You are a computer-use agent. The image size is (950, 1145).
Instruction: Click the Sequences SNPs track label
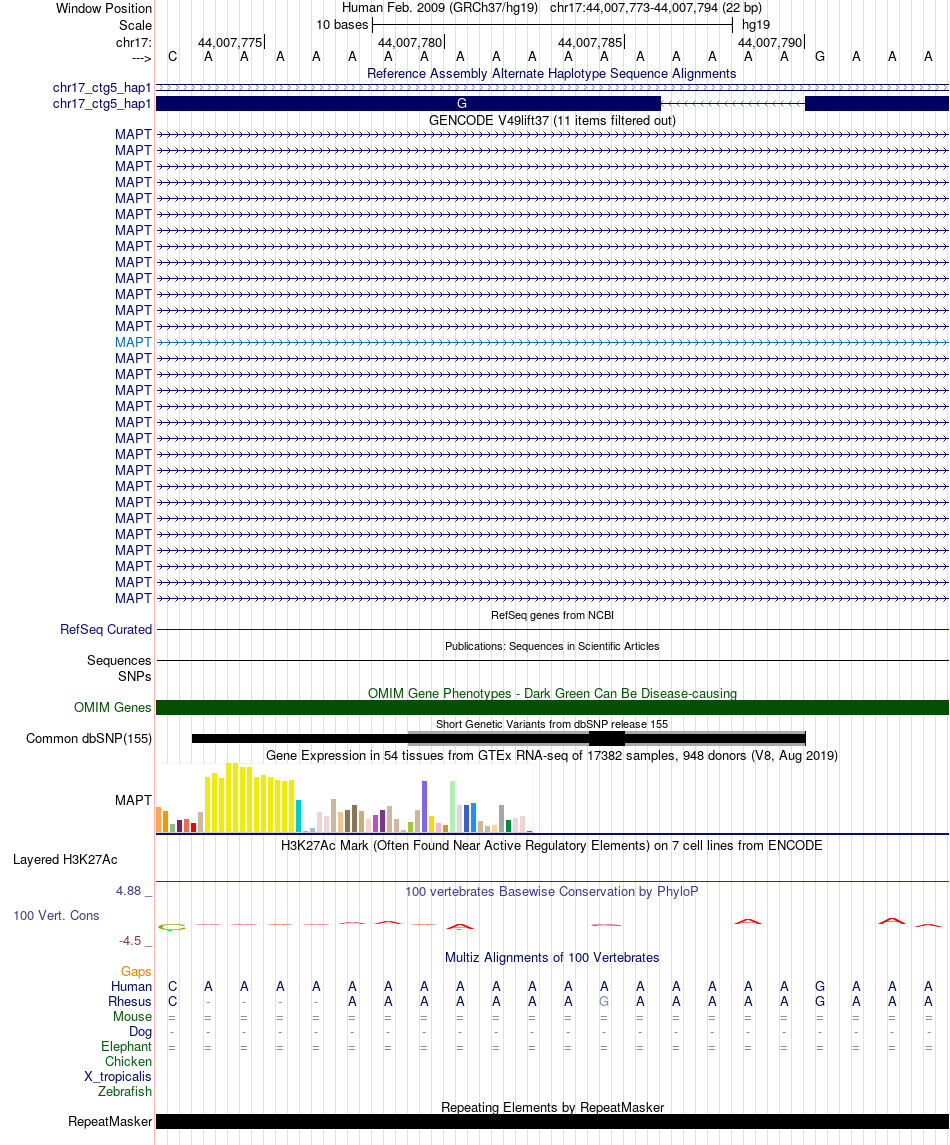[119, 668]
